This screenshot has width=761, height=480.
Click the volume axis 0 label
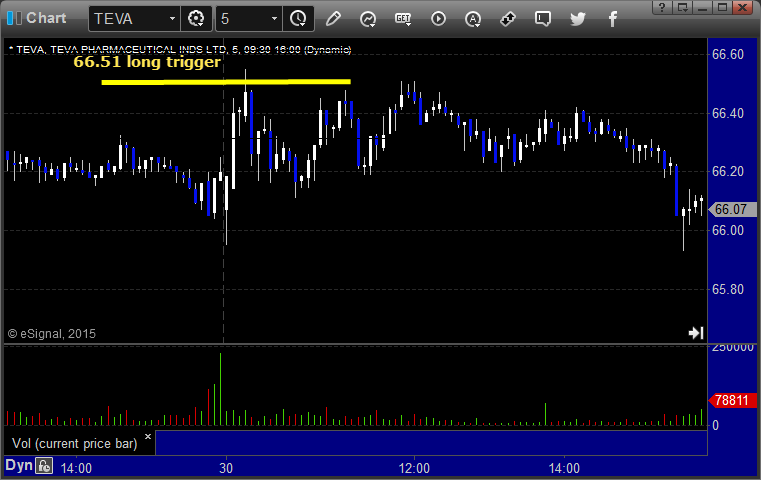pyautogui.click(x=715, y=425)
